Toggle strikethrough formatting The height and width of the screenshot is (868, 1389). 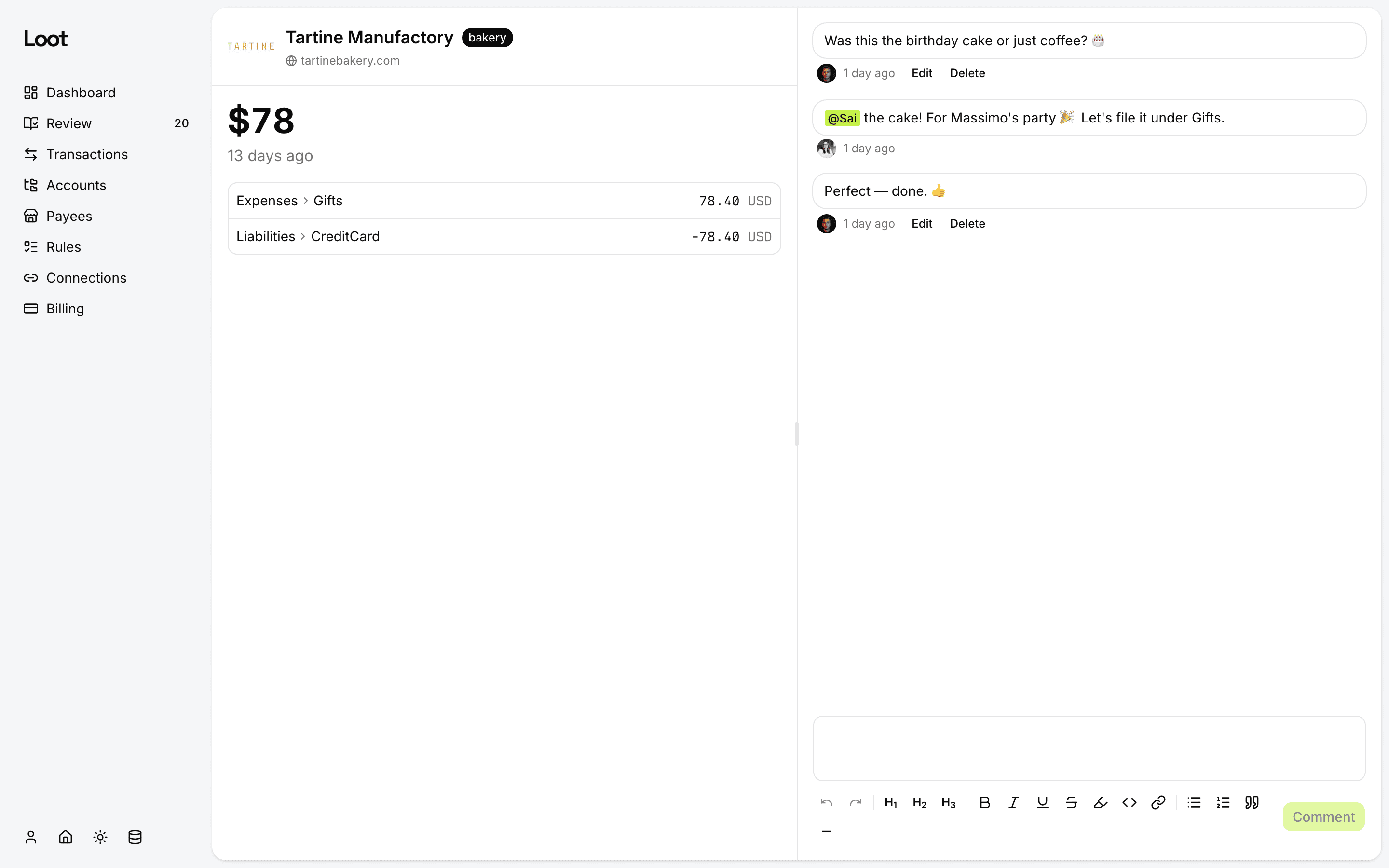point(1072,802)
